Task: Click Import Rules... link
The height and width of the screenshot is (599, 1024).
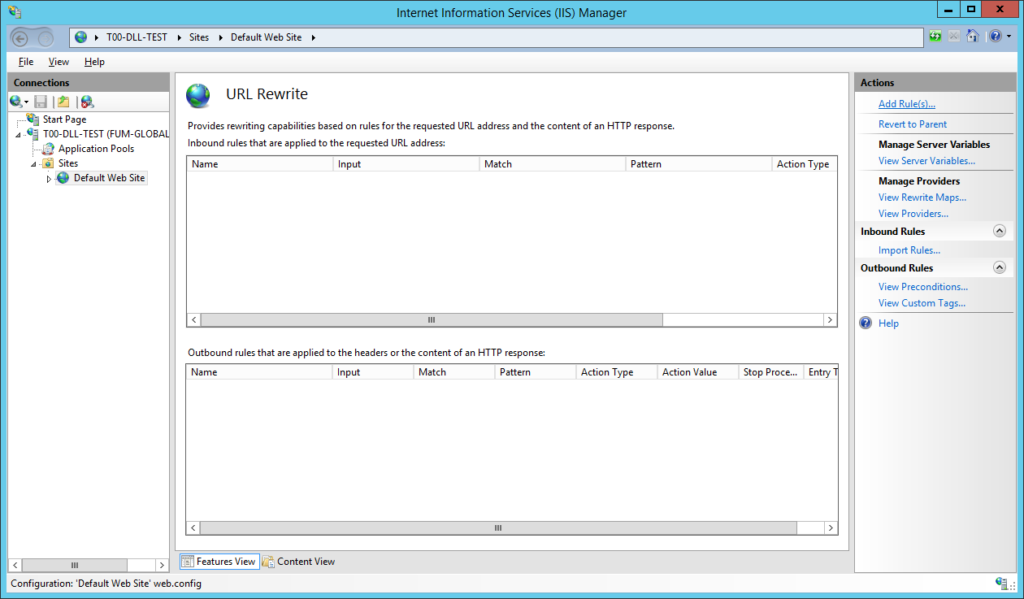Action: [x=909, y=250]
